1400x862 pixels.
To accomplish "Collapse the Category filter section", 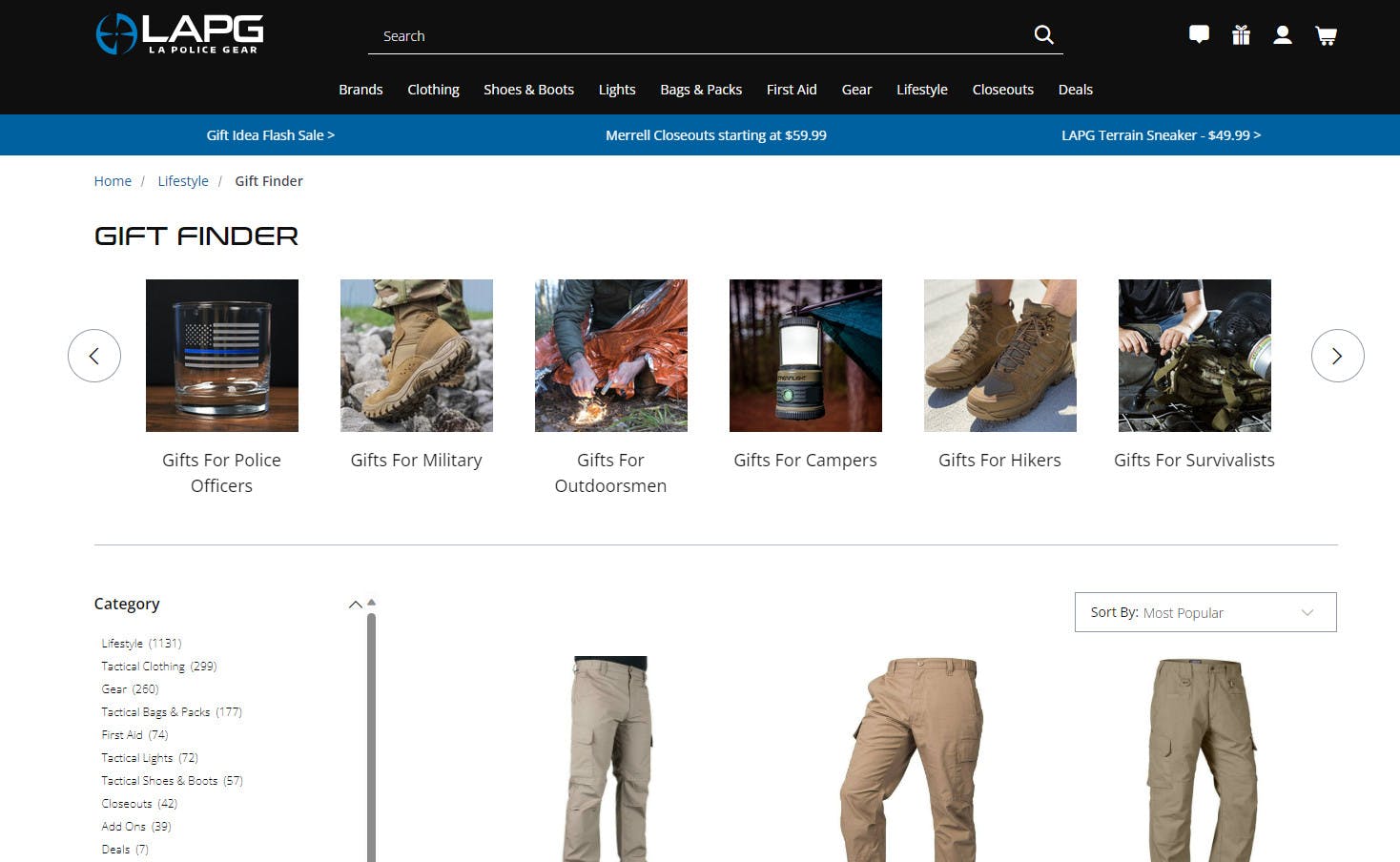I will [355, 605].
